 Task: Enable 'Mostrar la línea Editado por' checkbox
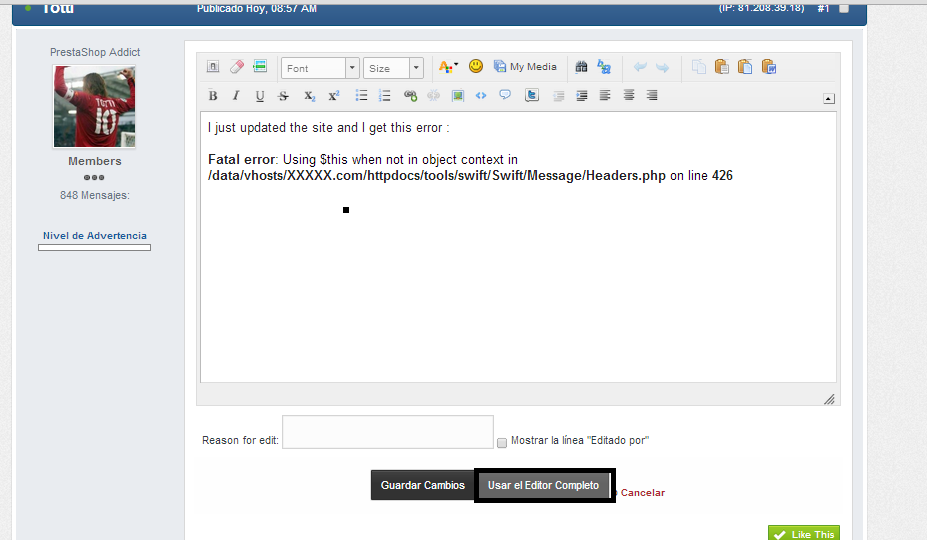click(x=502, y=442)
